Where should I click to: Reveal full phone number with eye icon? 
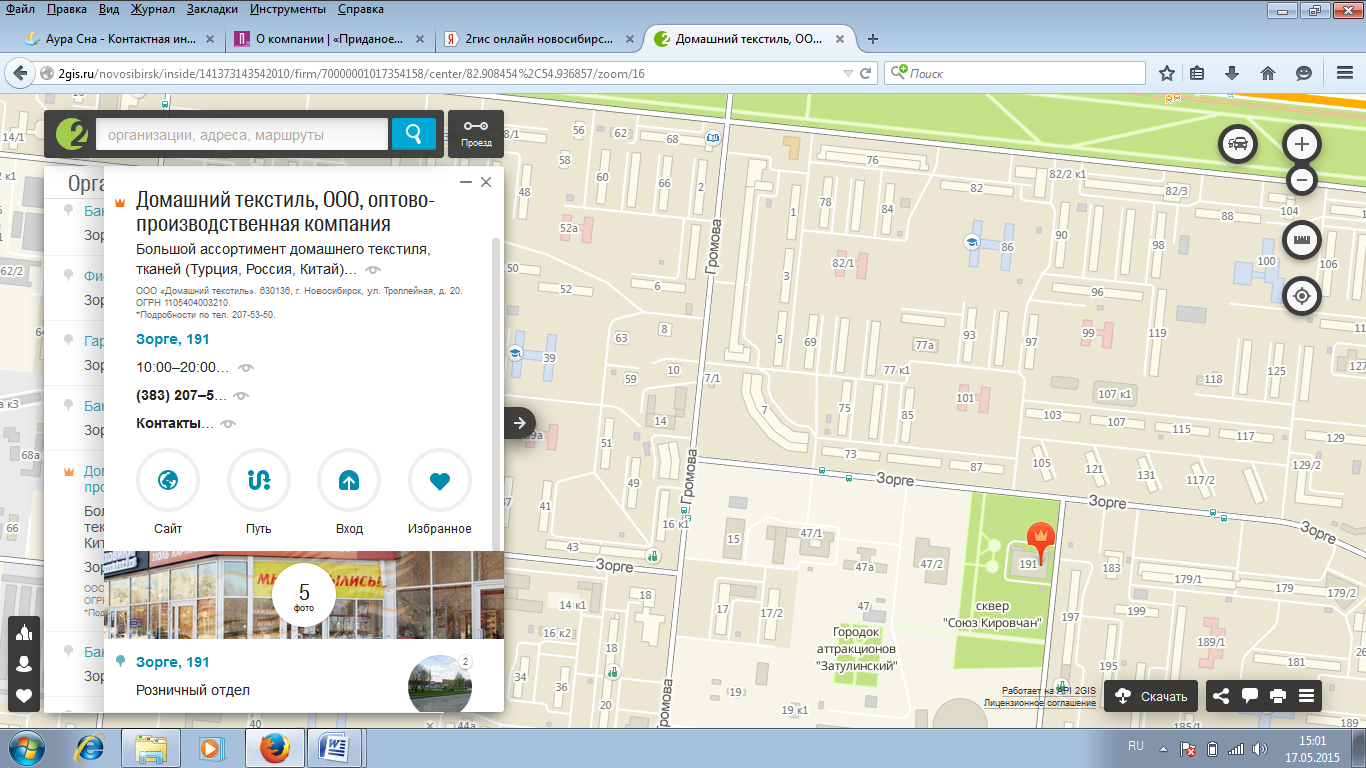coord(240,396)
